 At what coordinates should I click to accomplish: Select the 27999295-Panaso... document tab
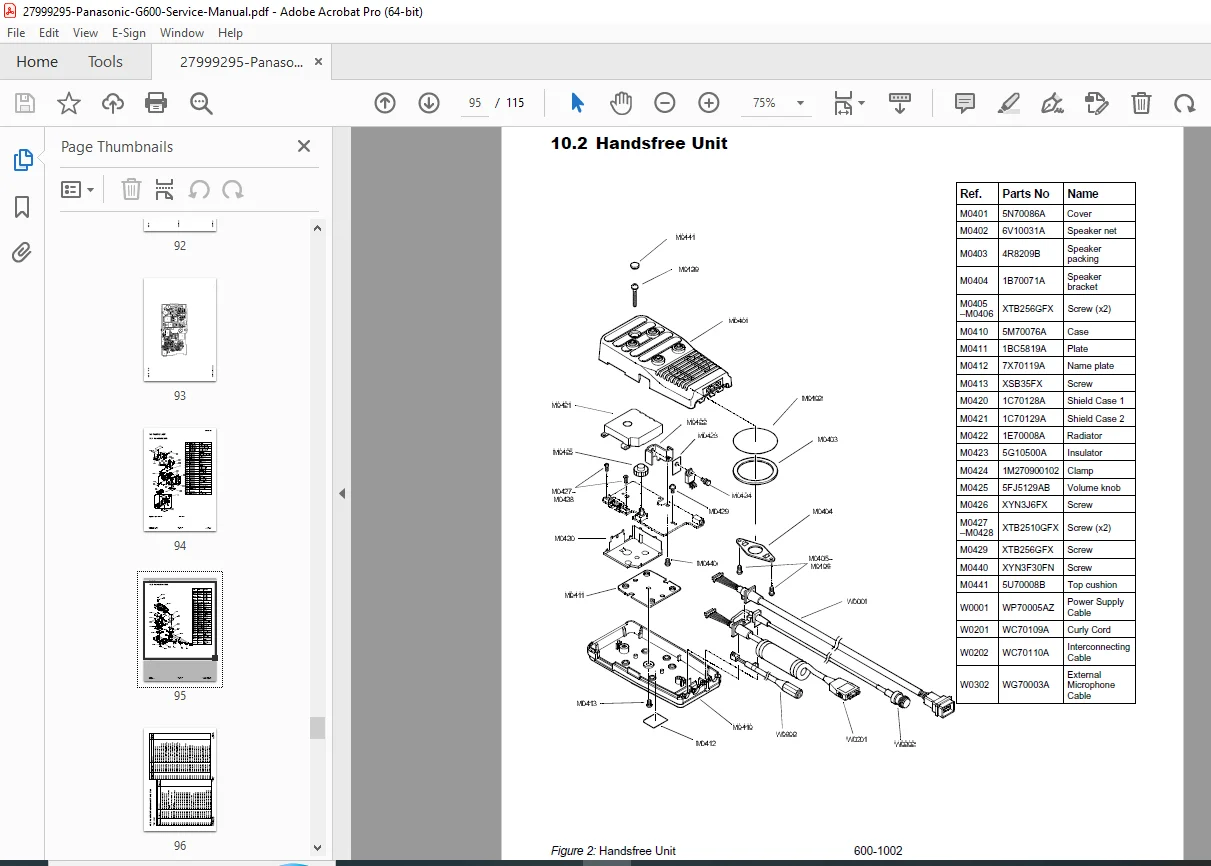click(x=241, y=62)
